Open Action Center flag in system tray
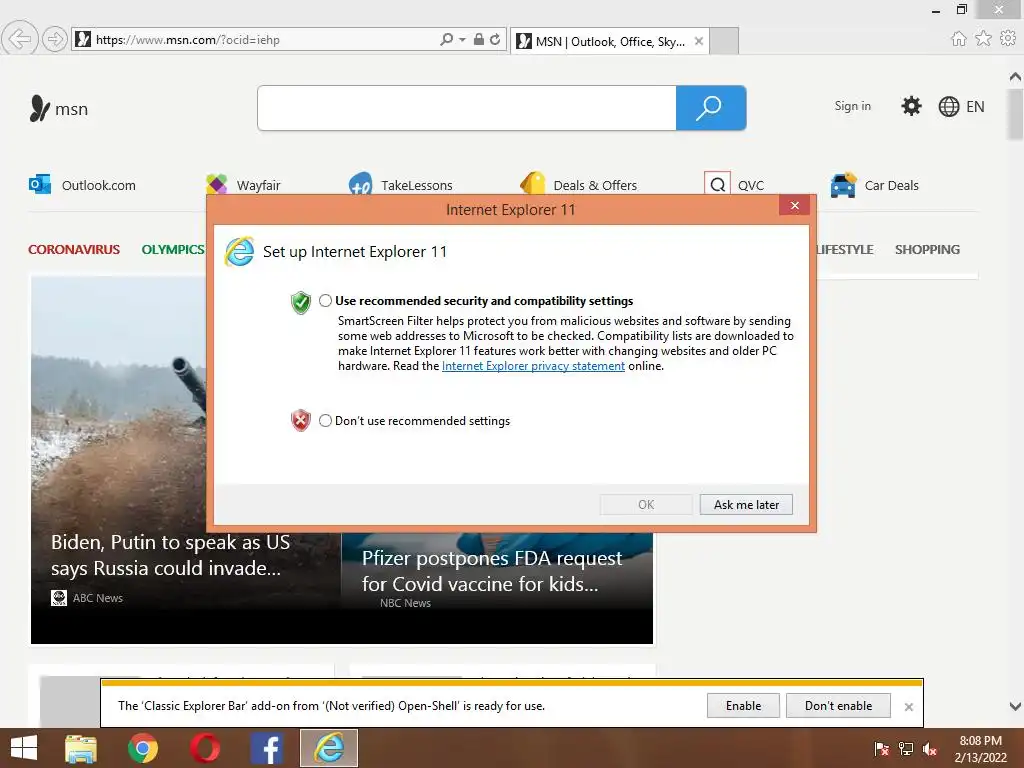 point(882,748)
